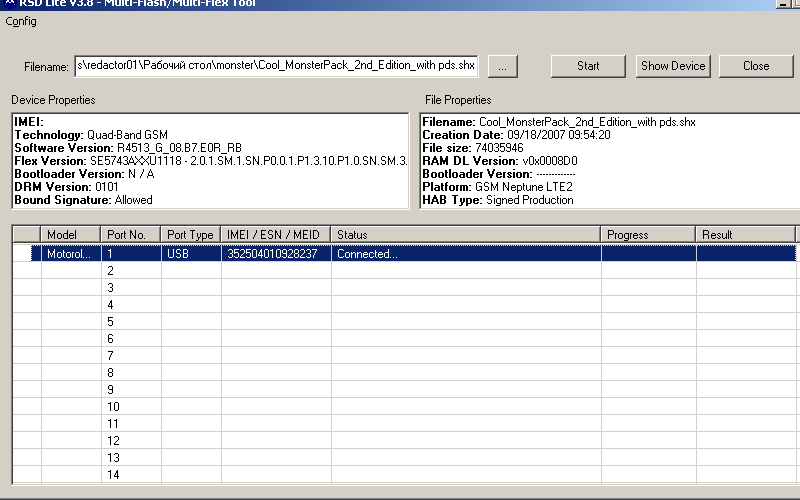Click the Model column header
Screen dimensions: 800x500
point(70,235)
